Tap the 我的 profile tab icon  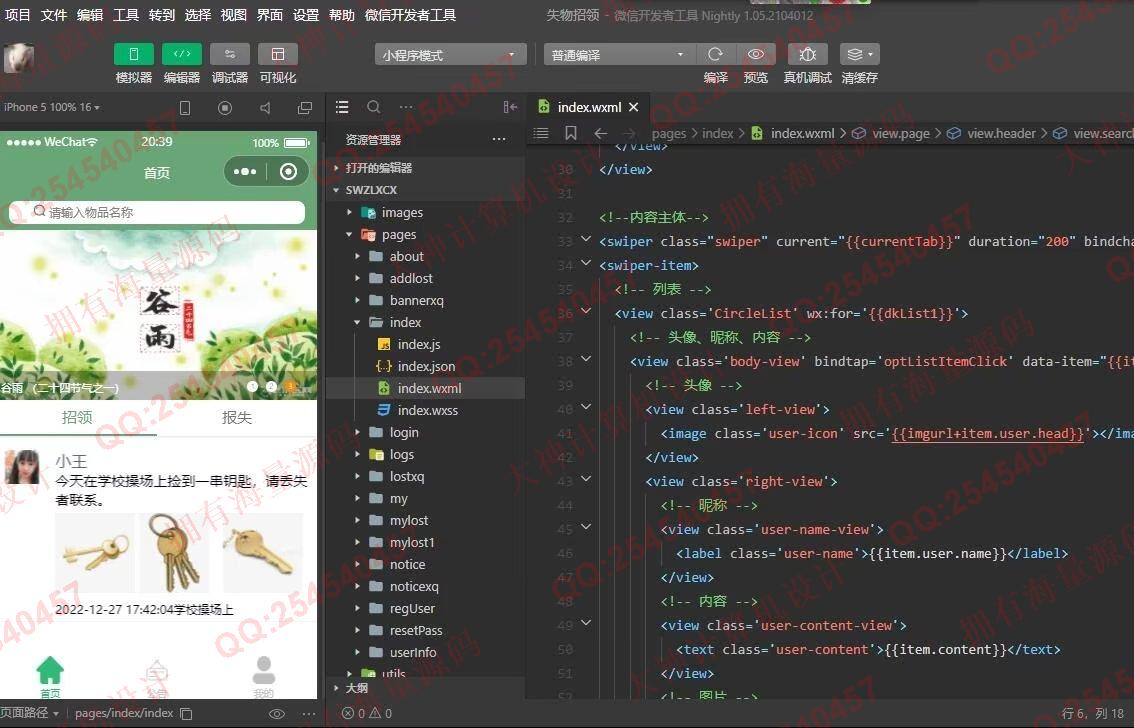(264, 675)
